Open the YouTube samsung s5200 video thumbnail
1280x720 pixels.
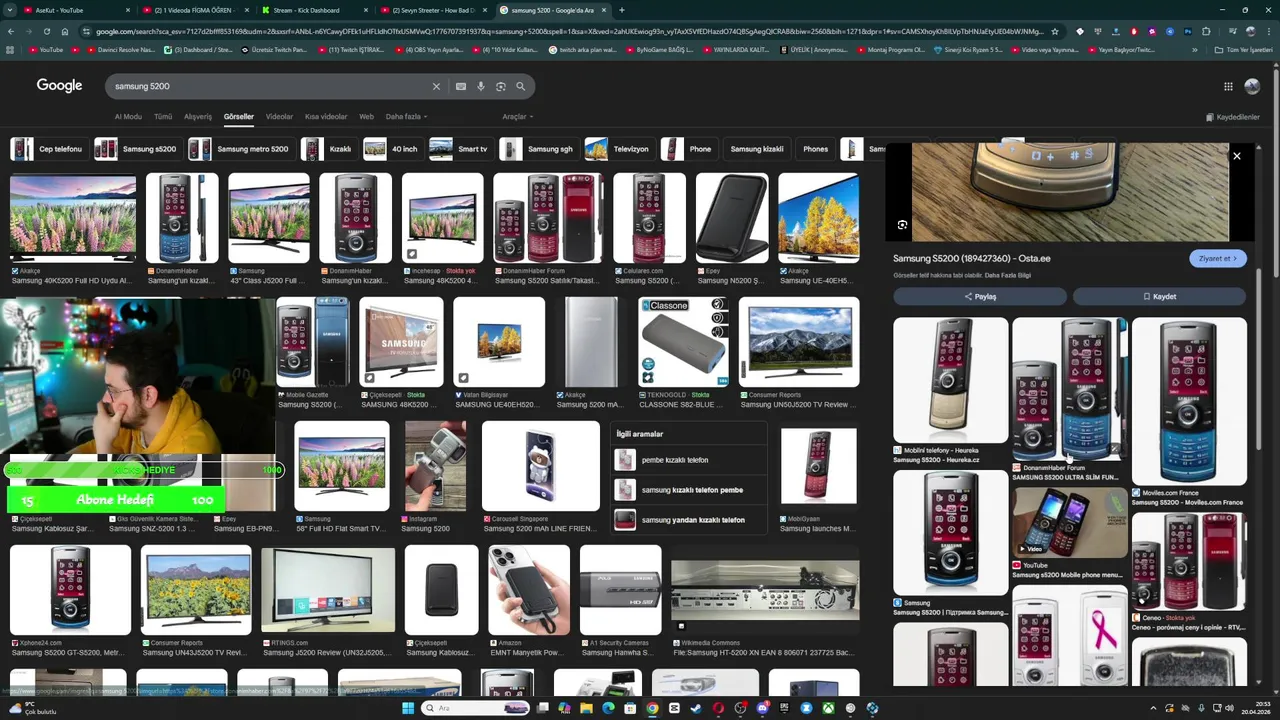1069,522
